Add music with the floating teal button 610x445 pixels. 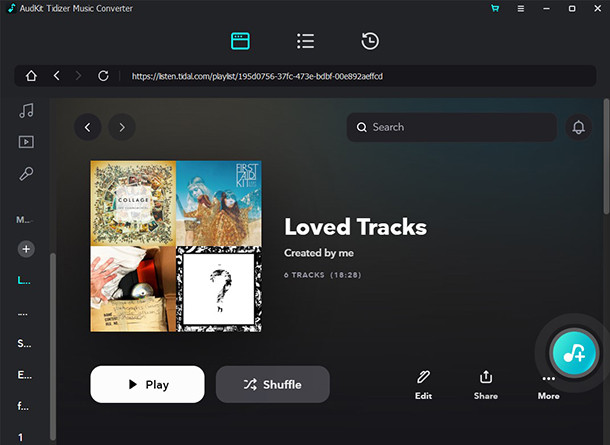pos(574,353)
